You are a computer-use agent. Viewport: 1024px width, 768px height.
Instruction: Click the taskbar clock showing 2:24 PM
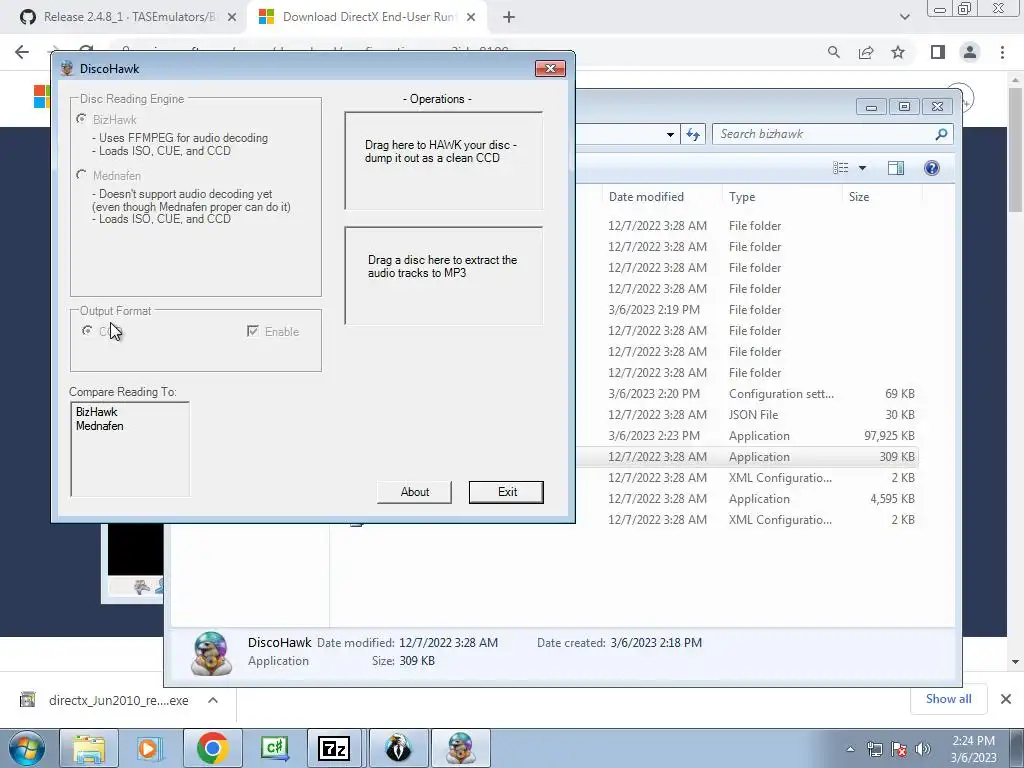[973, 749]
